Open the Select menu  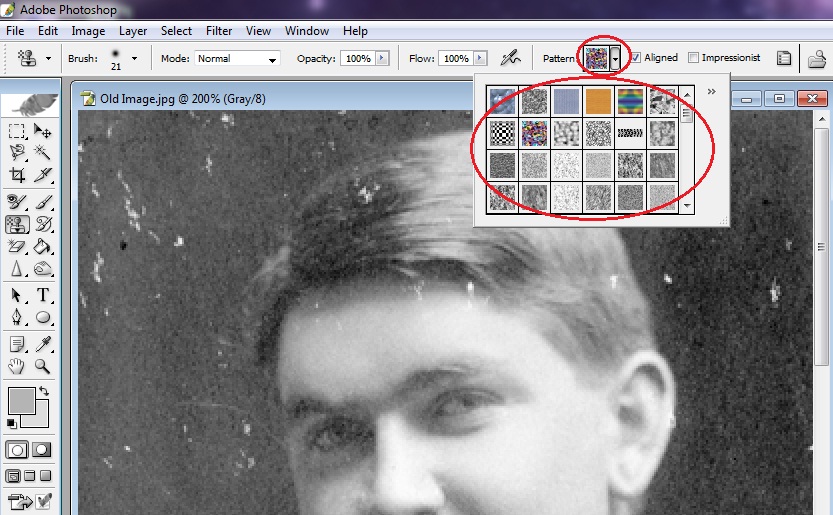[x=176, y=31]
